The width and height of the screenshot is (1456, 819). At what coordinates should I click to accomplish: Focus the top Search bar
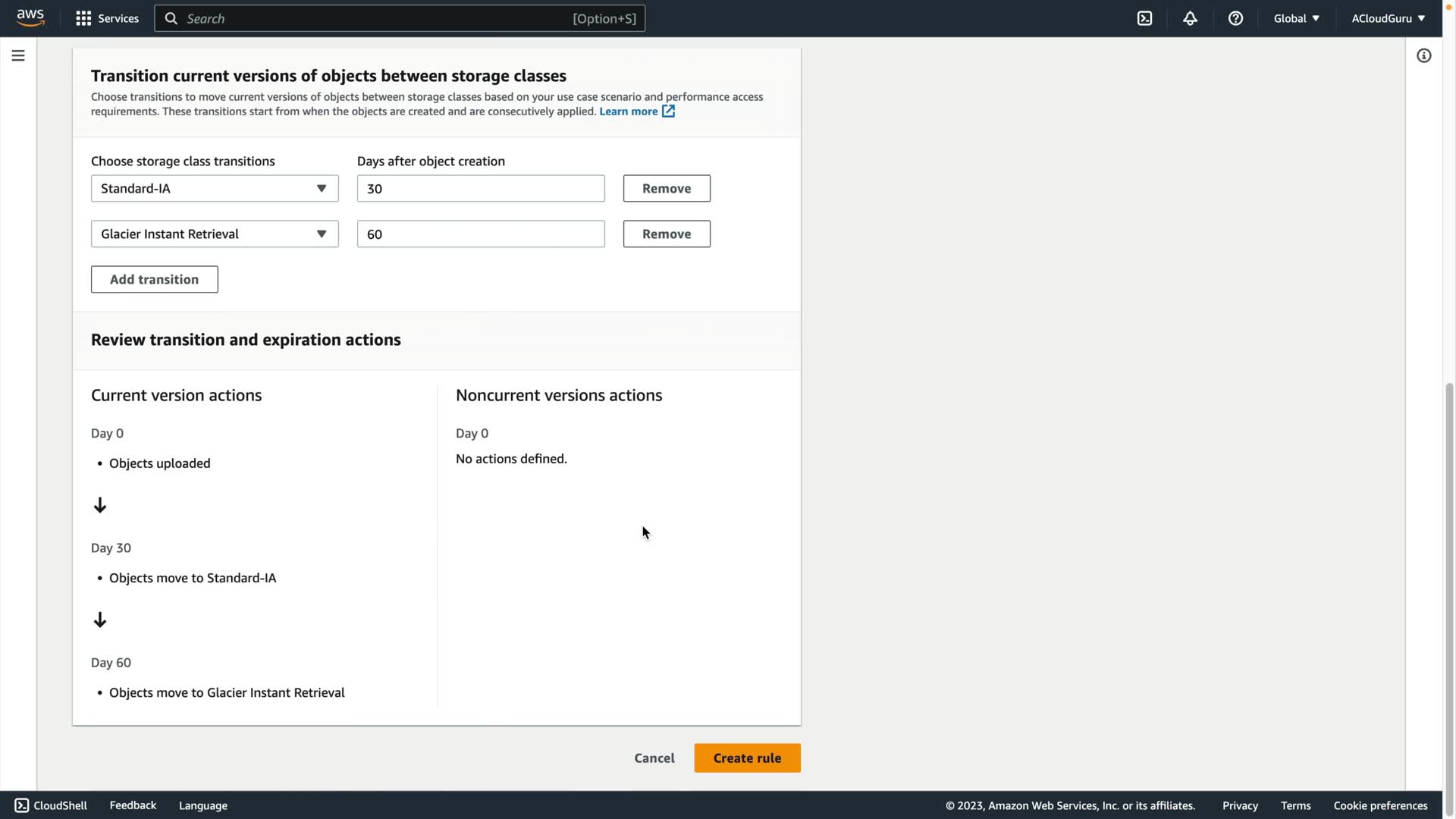[x=400, y=18]
